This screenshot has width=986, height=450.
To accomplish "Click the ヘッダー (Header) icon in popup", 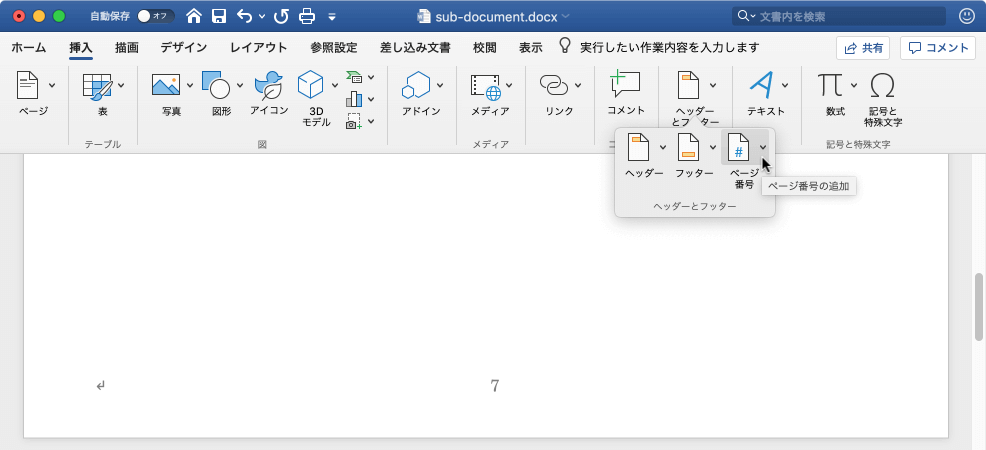I will (x=639, y=148).
